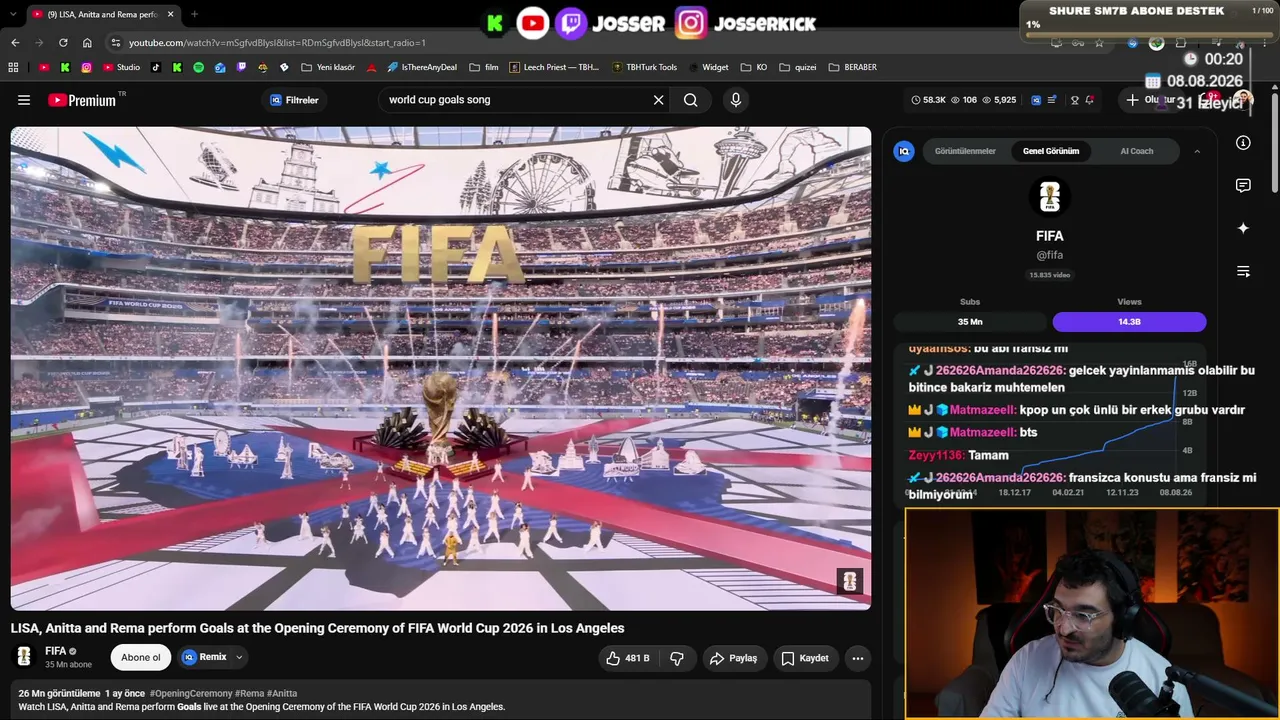This screenshot has width=1280, height=720.
Task: Expand the film bookmark folder
Action: (483, 67)
